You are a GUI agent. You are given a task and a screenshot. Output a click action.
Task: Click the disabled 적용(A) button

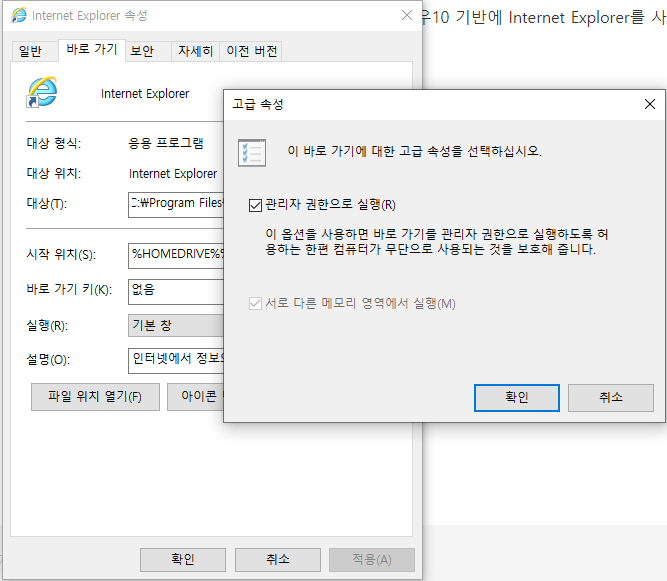point(372,559)
